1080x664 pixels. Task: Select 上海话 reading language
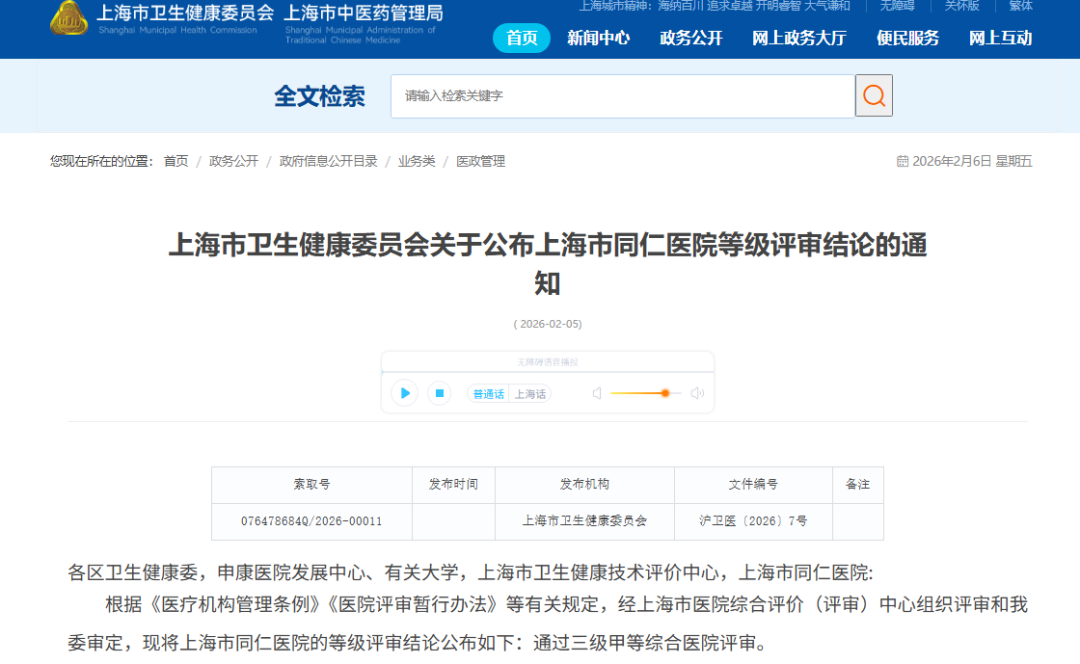[x=530, y=394]
